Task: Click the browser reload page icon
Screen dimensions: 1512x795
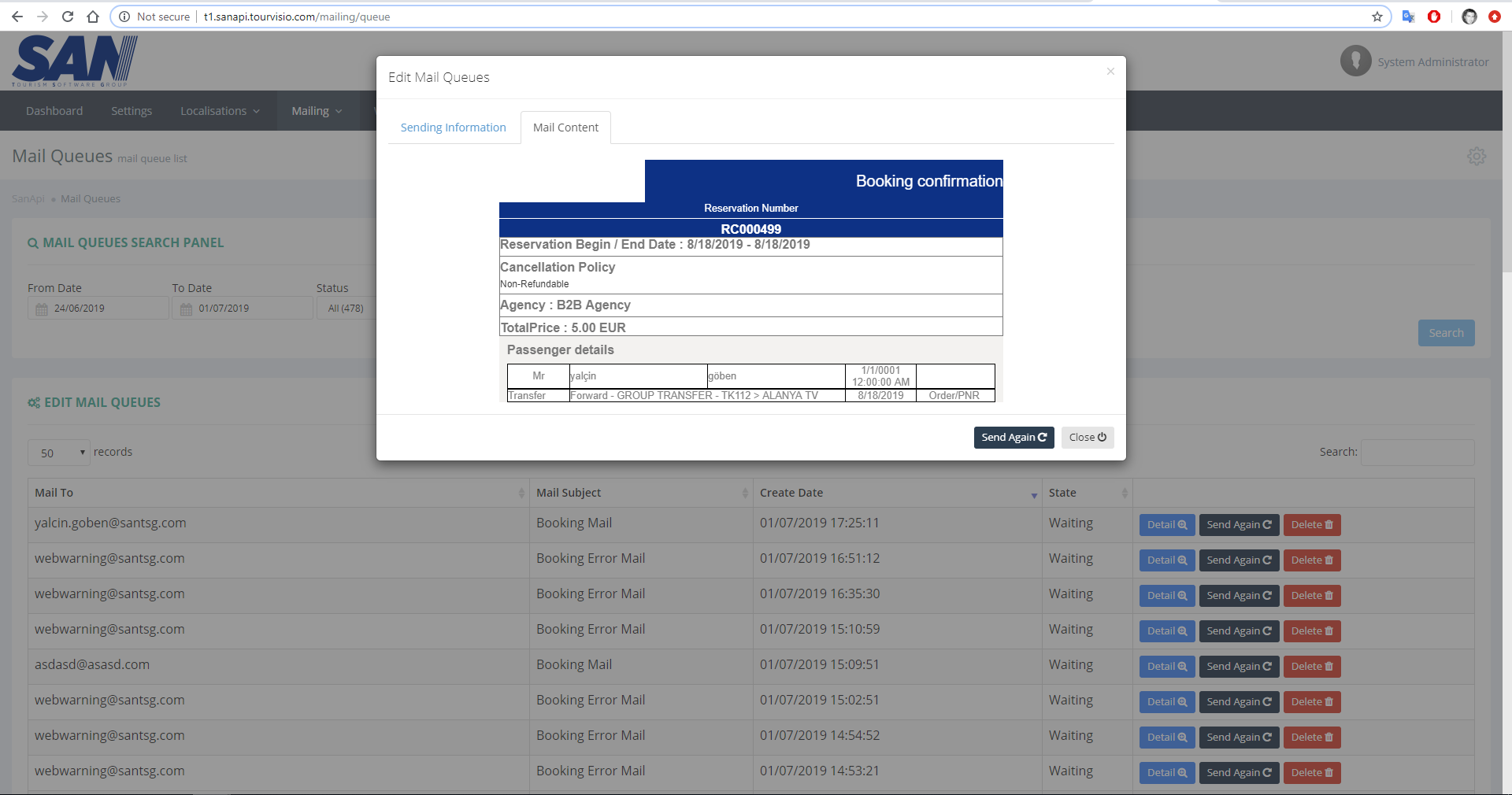Action: (x=68, y=17)
